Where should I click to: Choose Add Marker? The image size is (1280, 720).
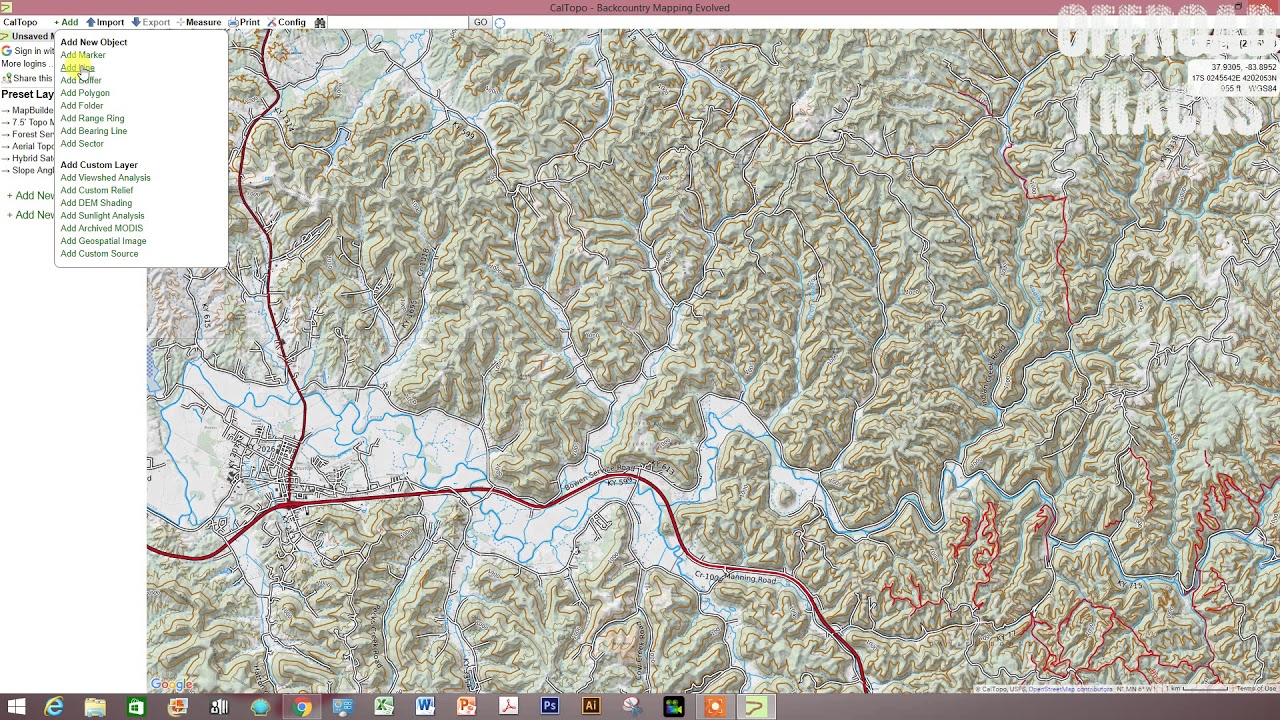click(x=83, y=55)
